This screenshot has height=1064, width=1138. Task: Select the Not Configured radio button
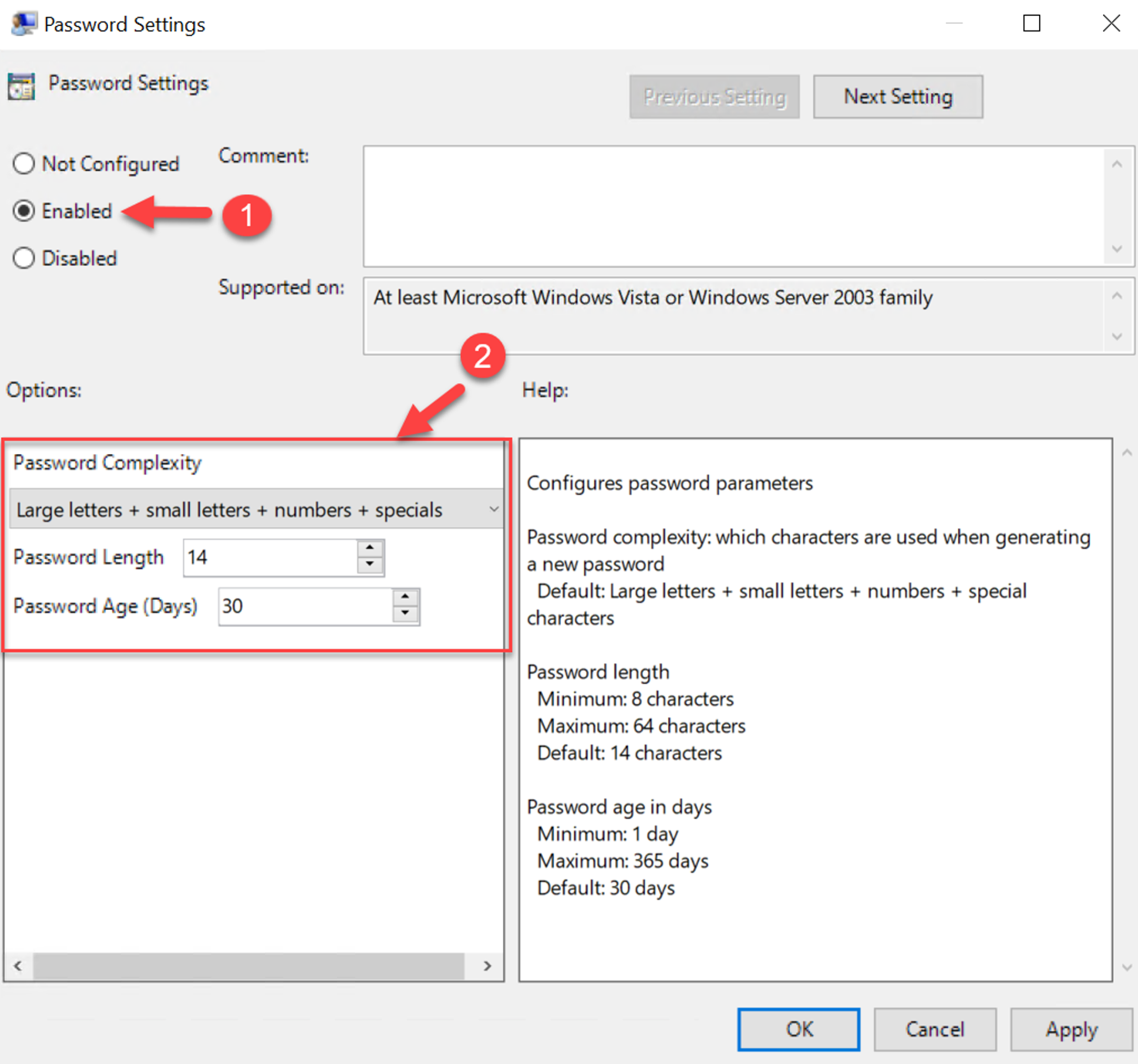(x=24, y=164)
